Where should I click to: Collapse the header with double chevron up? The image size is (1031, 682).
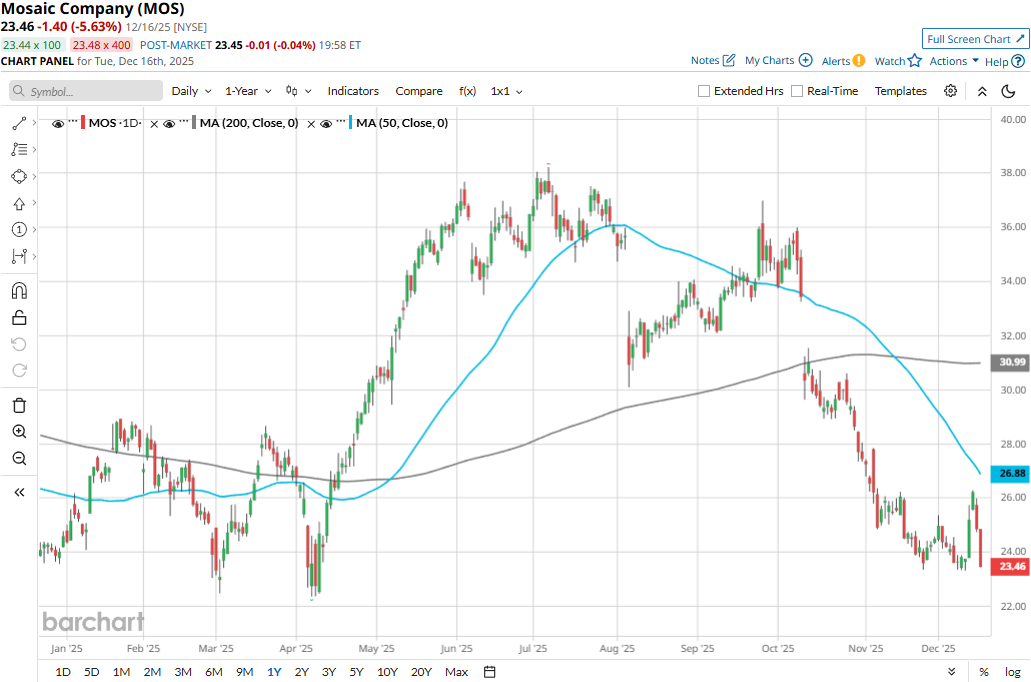(x=982, y=91)
